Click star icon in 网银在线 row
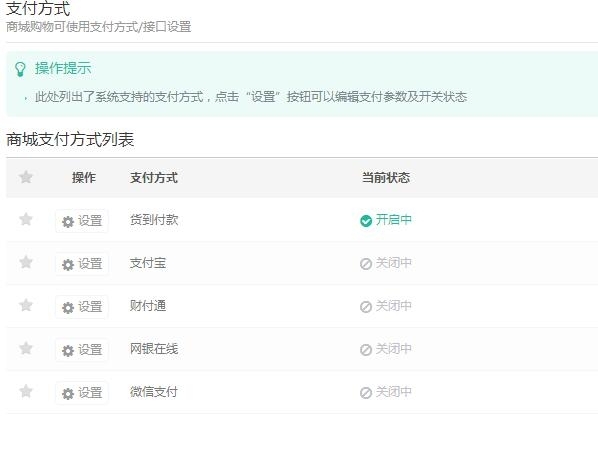The height and width of the screenshot is (458, 598). click(26, 349)
